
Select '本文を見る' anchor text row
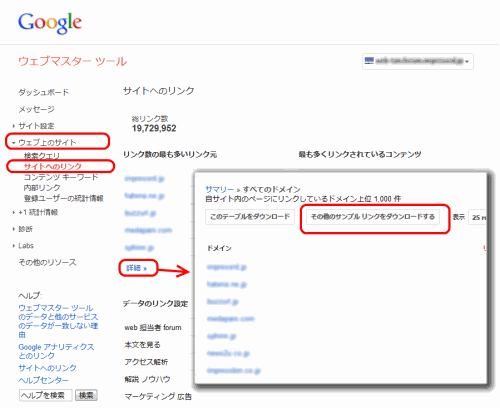click(142, 345)
